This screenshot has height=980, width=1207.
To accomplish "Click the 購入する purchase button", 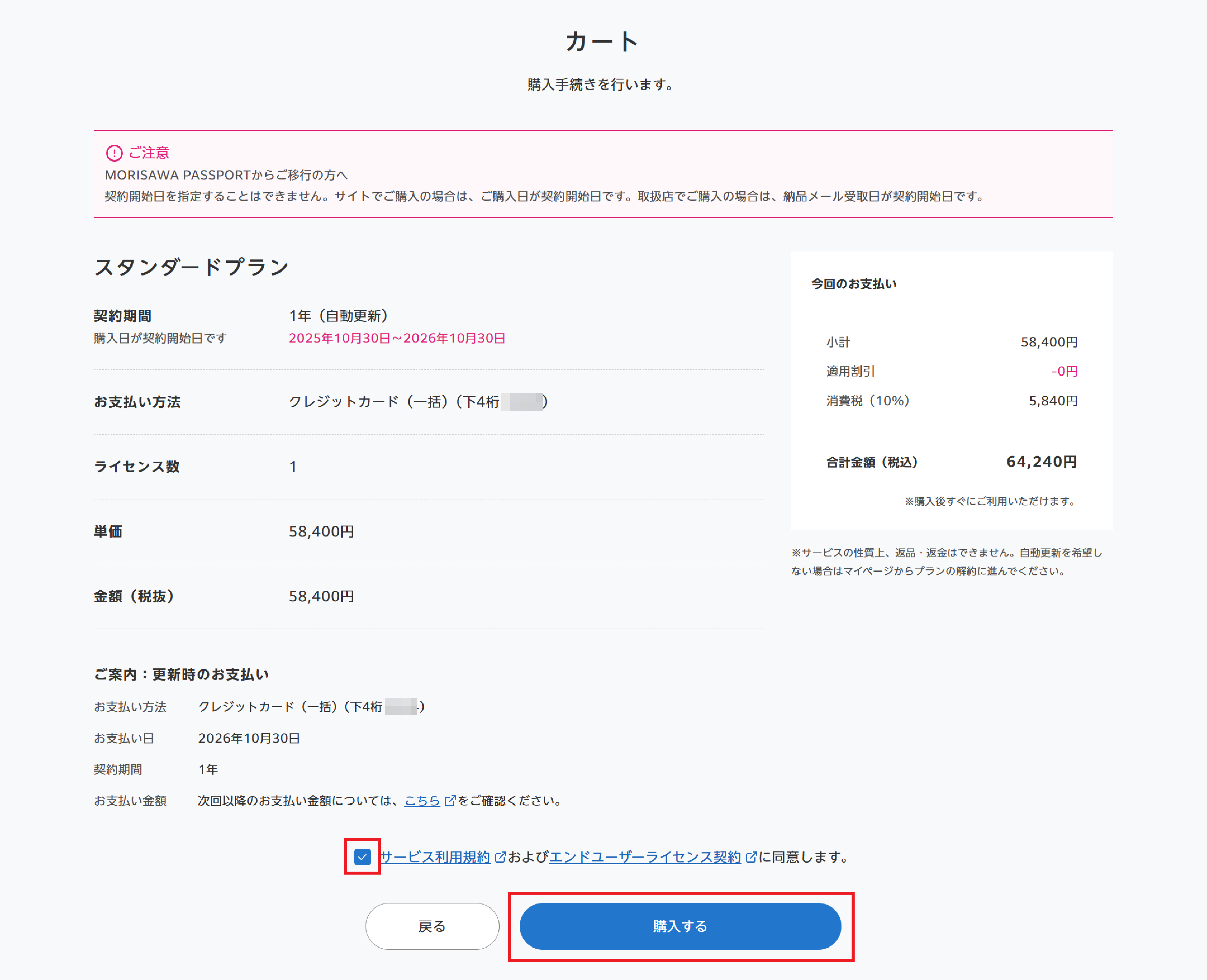I will (x=680, y=926).
